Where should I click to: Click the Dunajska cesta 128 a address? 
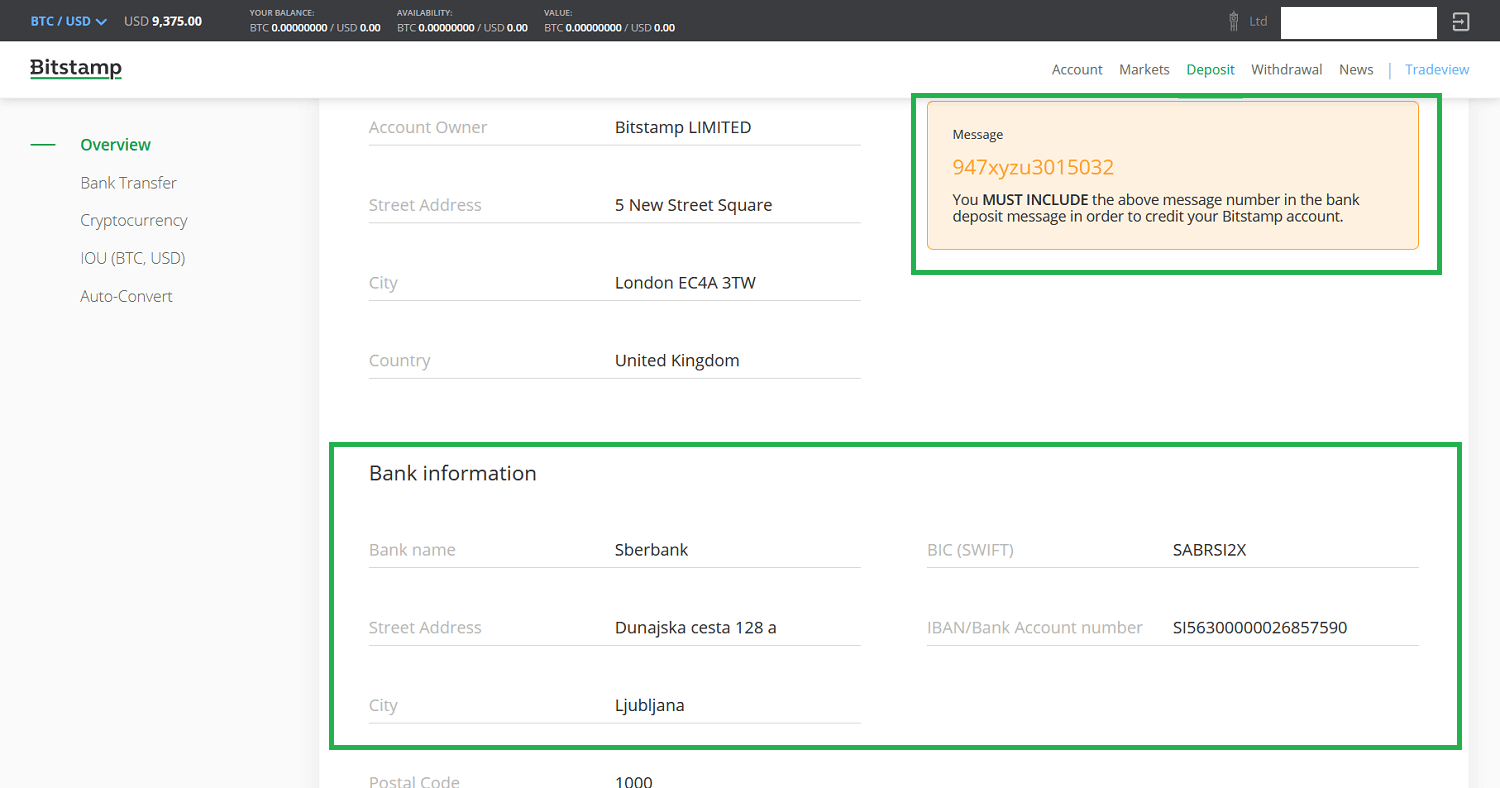tap(696, 628)
